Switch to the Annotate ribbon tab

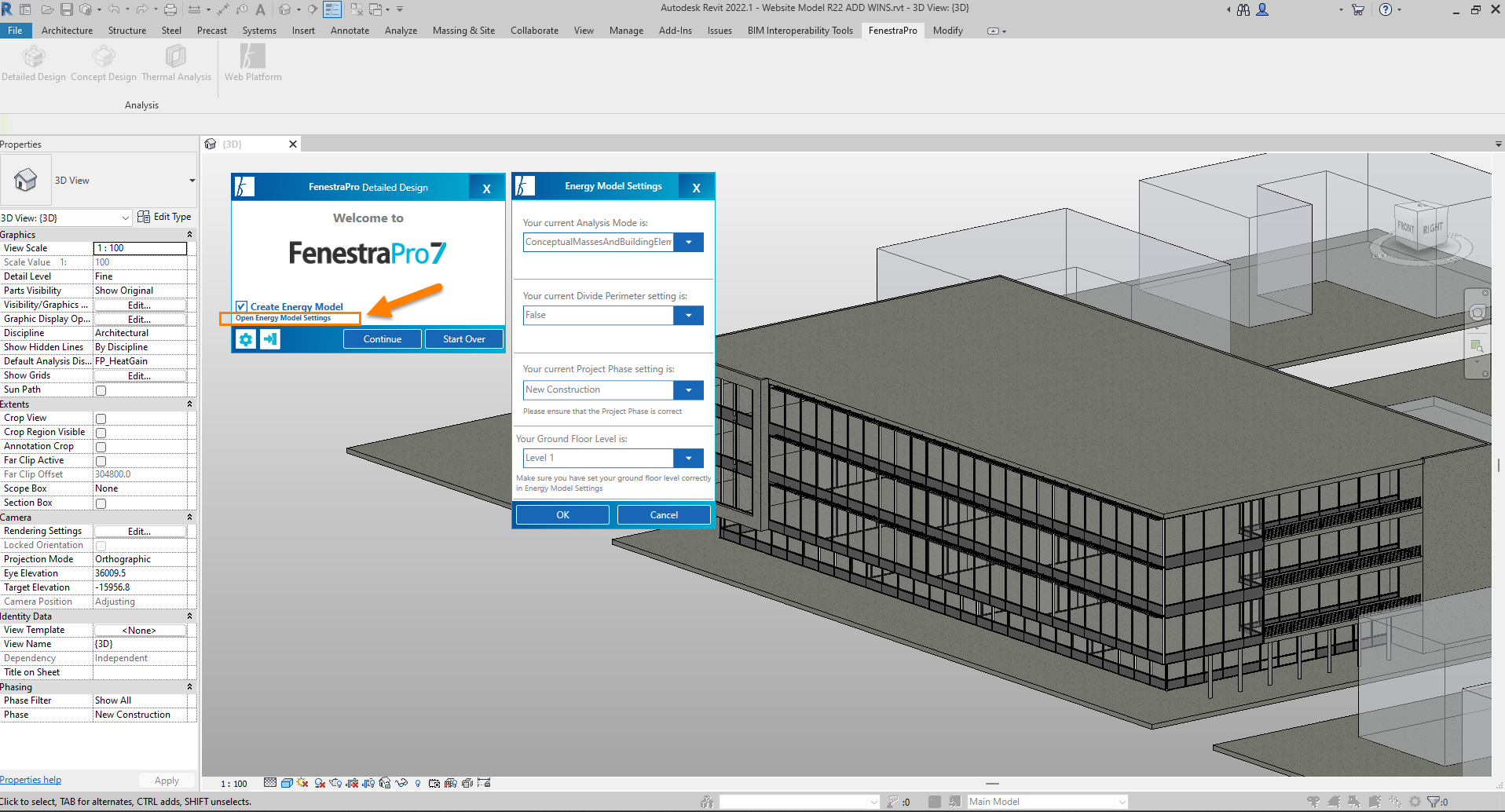pos(350,31)
